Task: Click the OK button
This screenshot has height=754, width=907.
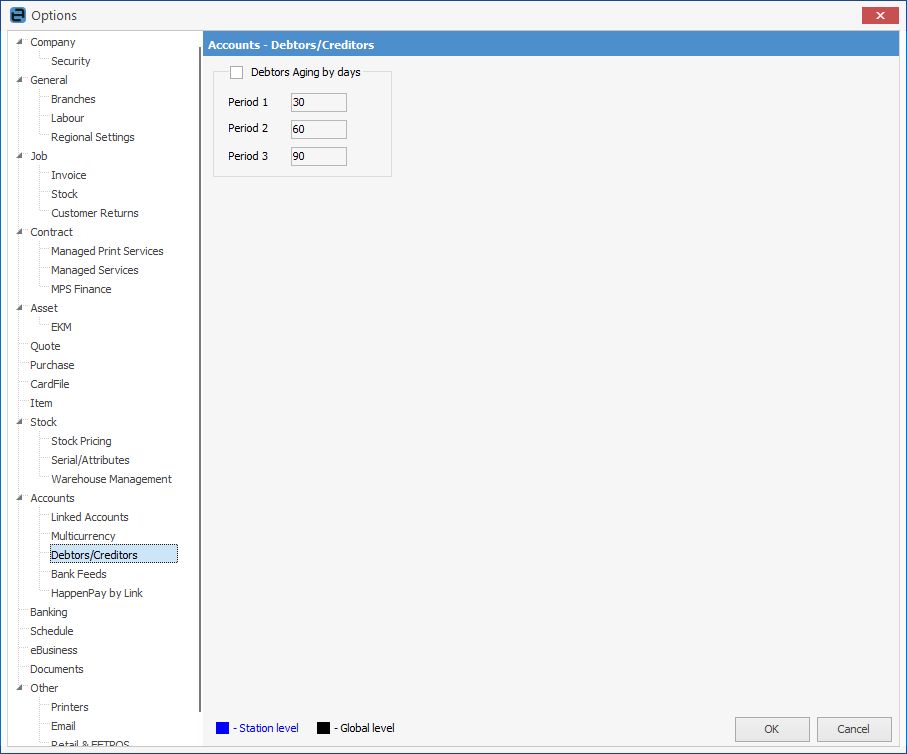Action: (x=772, y=729)
